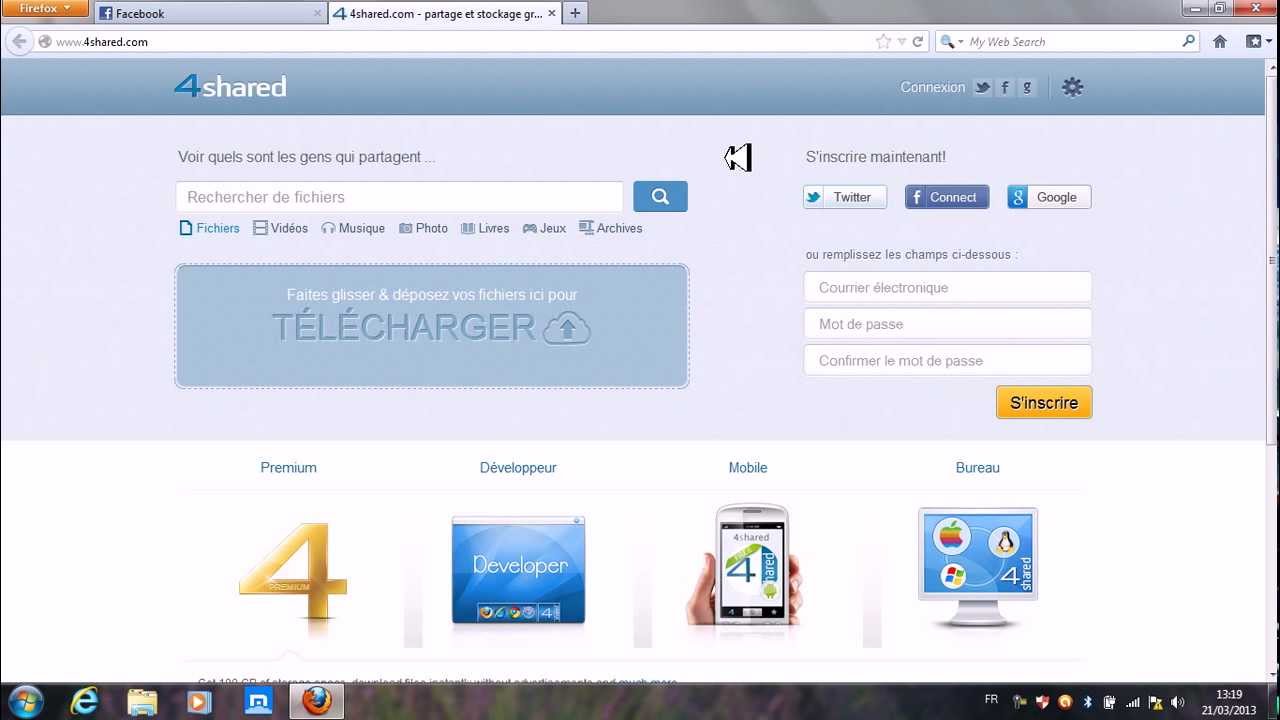Filter search by Fichiers

[210, 228]
